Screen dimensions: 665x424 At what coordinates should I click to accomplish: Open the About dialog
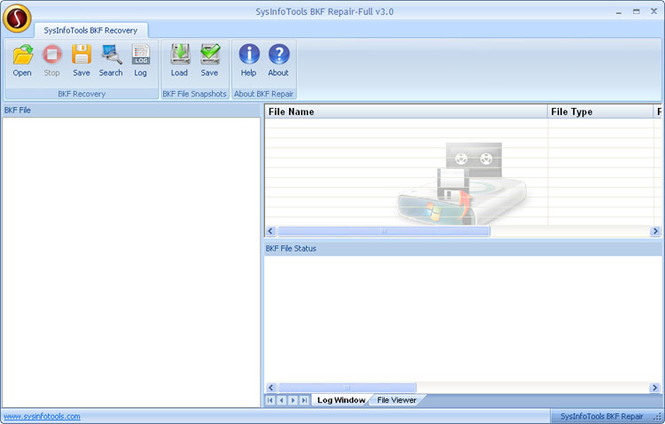point(278,61)
